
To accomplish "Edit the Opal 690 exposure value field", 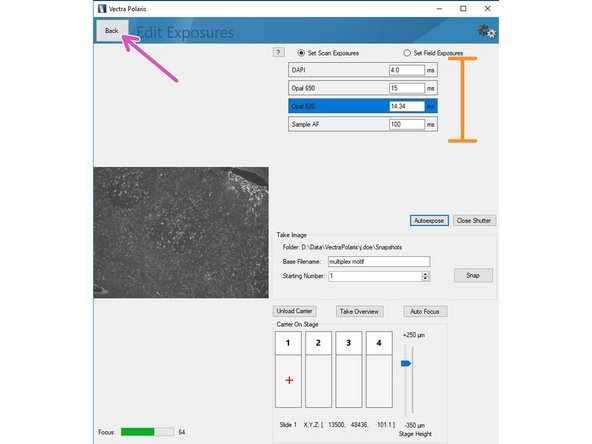I will (407, 88).
